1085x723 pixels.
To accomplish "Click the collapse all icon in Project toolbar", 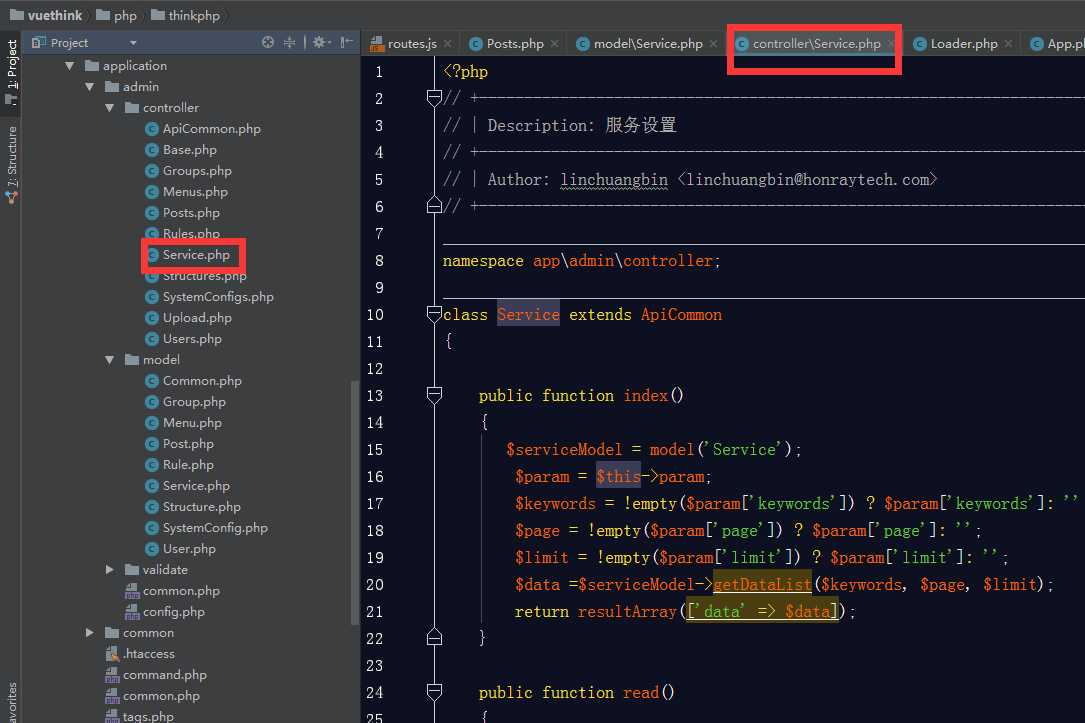I will pos(289,42).
